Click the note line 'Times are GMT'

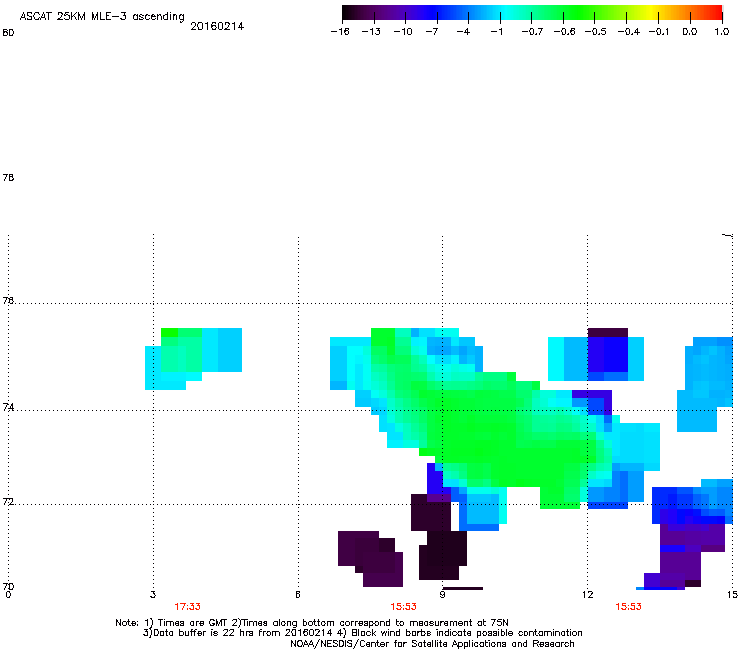tap(193, 623)
